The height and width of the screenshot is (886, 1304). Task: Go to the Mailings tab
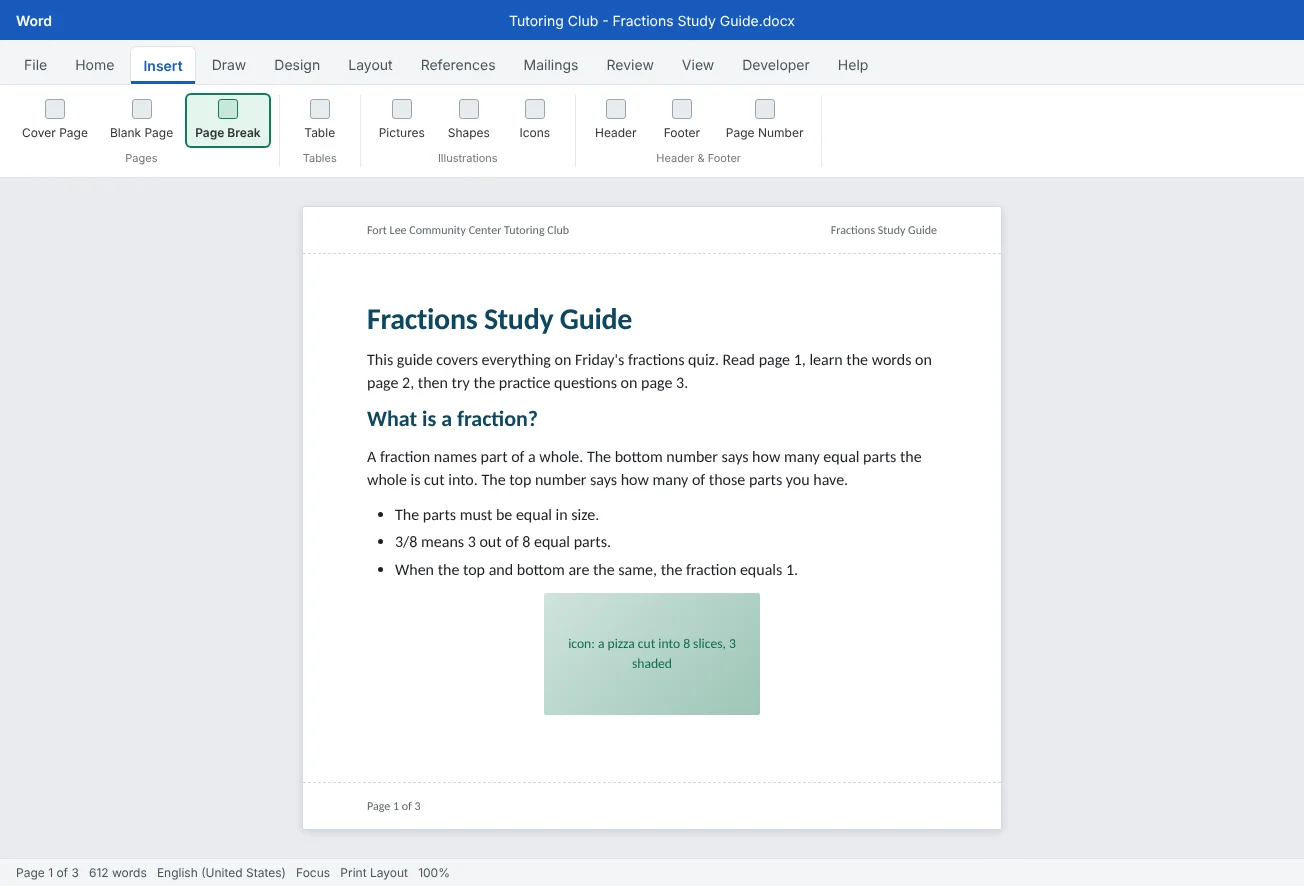(551, 65)
